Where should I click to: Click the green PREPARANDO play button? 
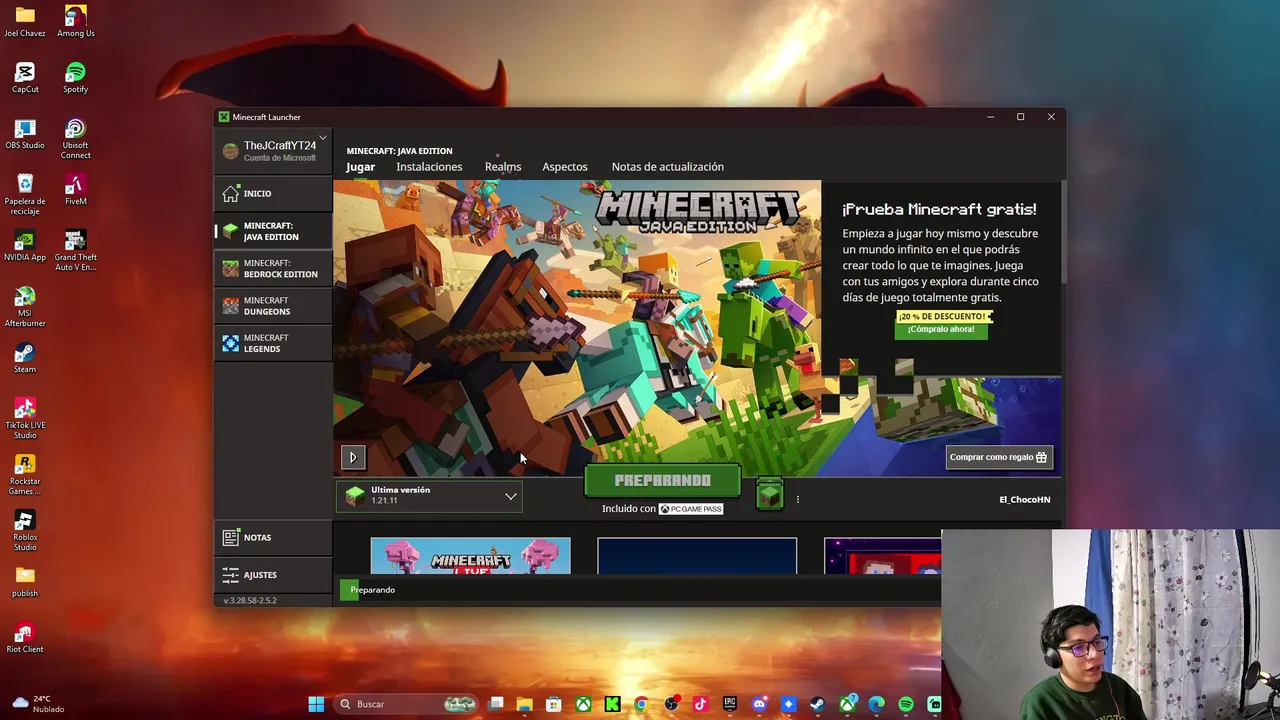[662, 481]
